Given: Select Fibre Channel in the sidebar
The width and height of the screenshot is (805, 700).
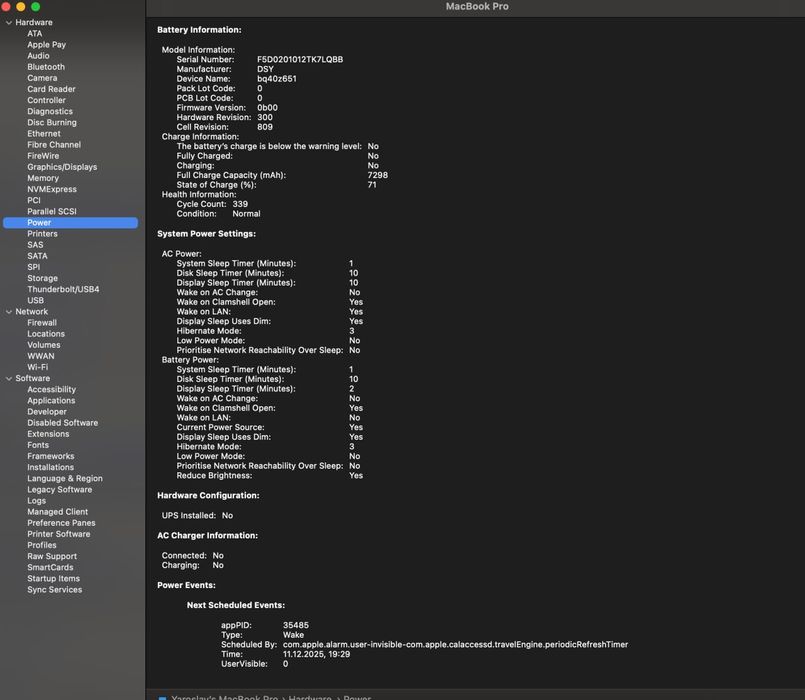Looking at the screenshot, I should pyautogui.click(x=54, y=145).
